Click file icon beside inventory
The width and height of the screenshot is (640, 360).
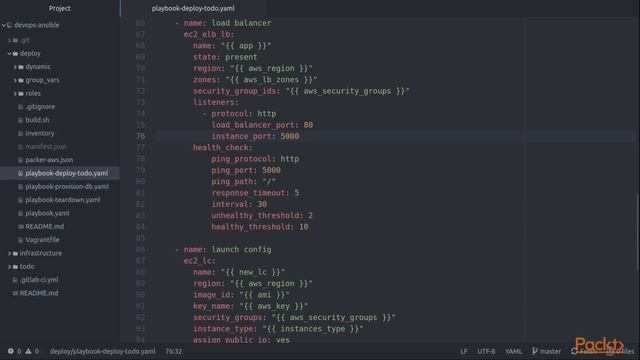(x=20, y=133)
